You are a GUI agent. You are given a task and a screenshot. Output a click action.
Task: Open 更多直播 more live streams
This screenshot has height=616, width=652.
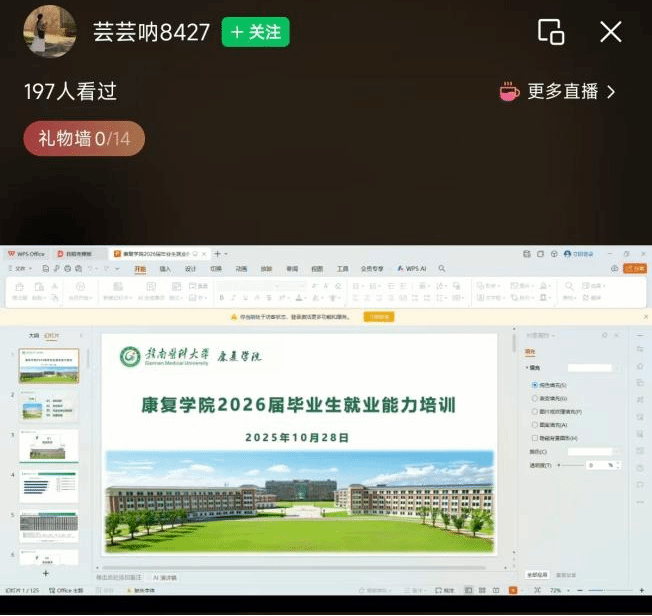[558, 92]
